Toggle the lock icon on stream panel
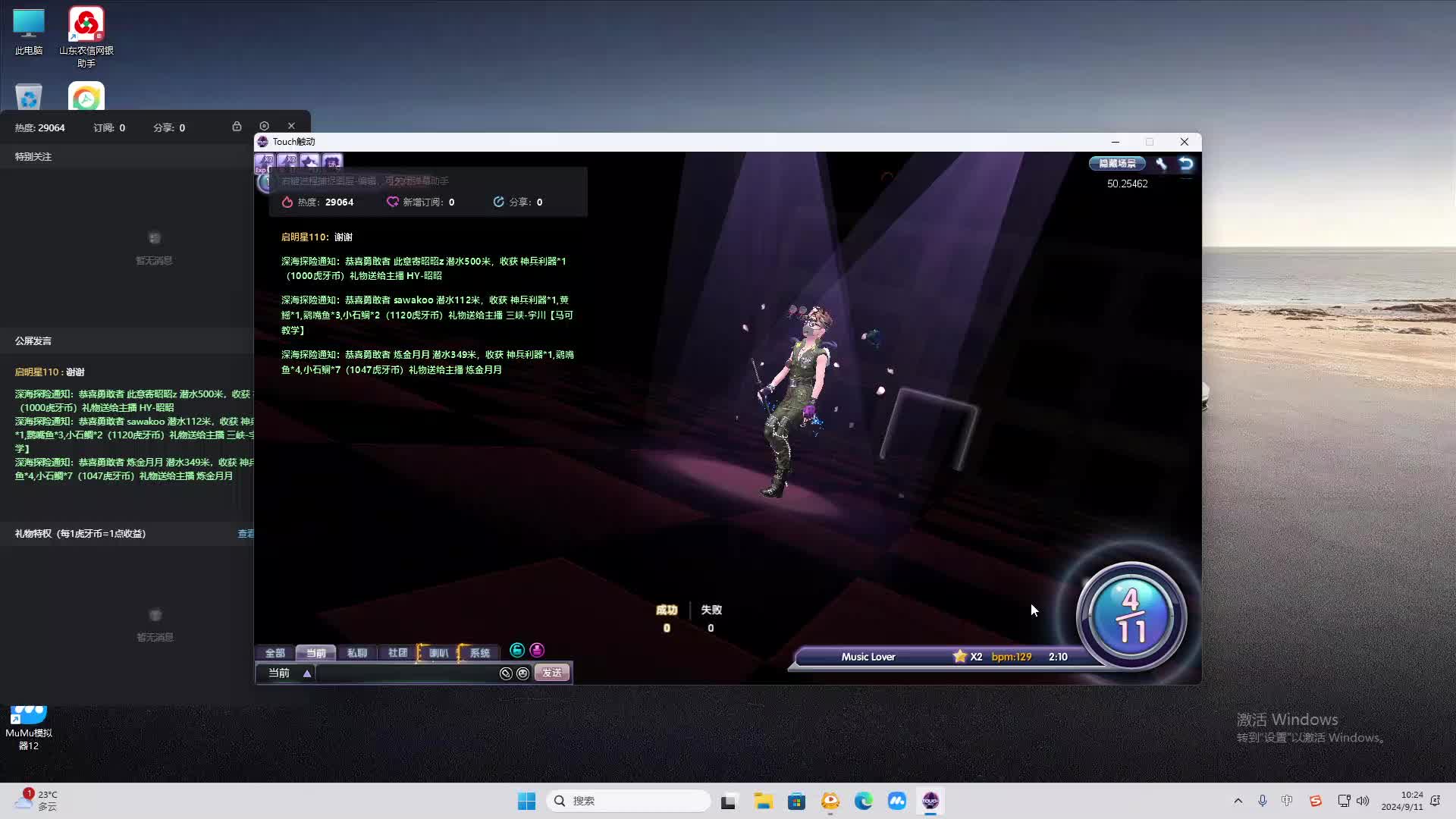1456x819 pixels. click(237, 127)
